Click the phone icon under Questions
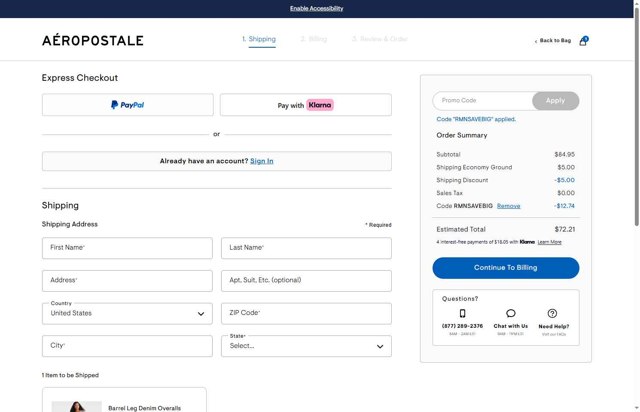The width and height of the screenshot is (640, 412). (462, 313)
